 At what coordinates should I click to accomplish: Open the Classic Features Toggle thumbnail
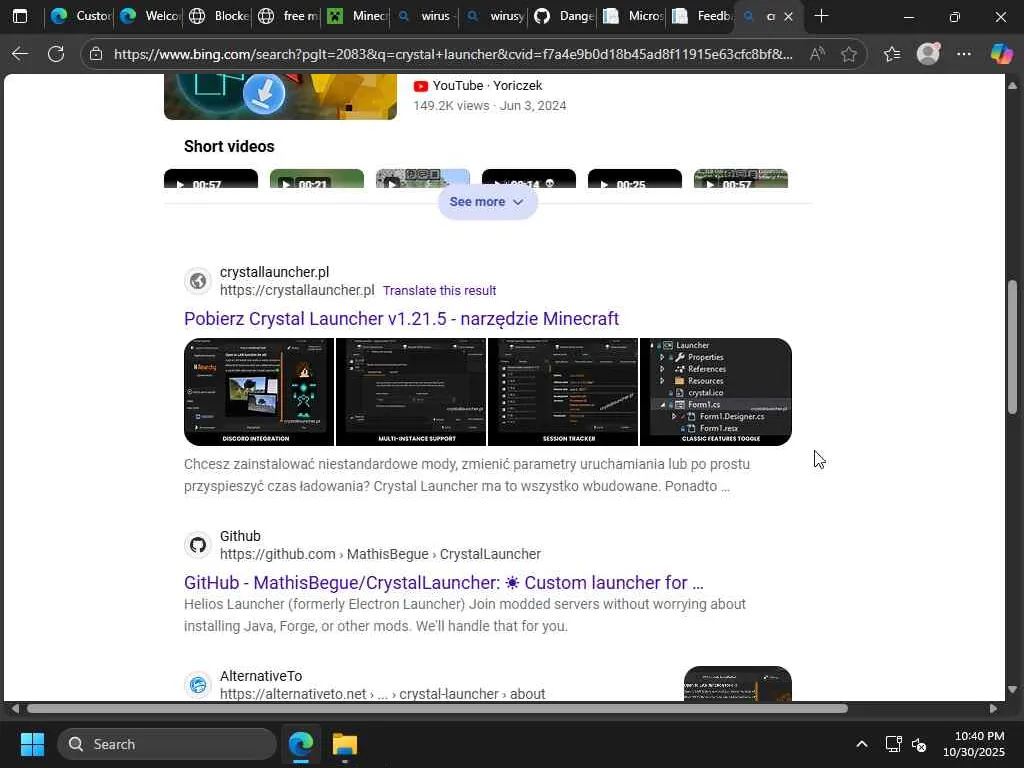[716, 392]
